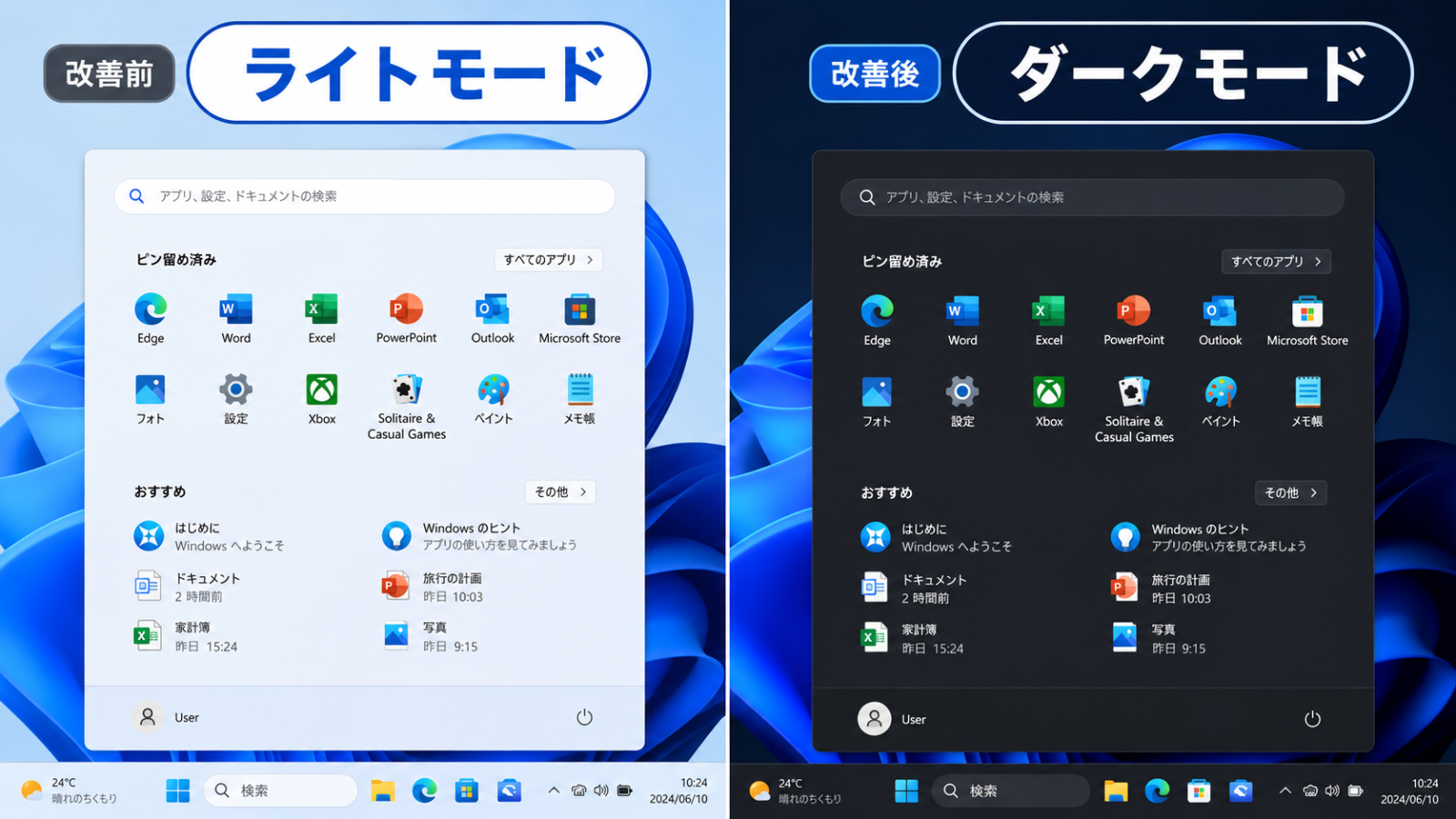
Task: Click 検索 box on light taskbar
Action: 280,790
